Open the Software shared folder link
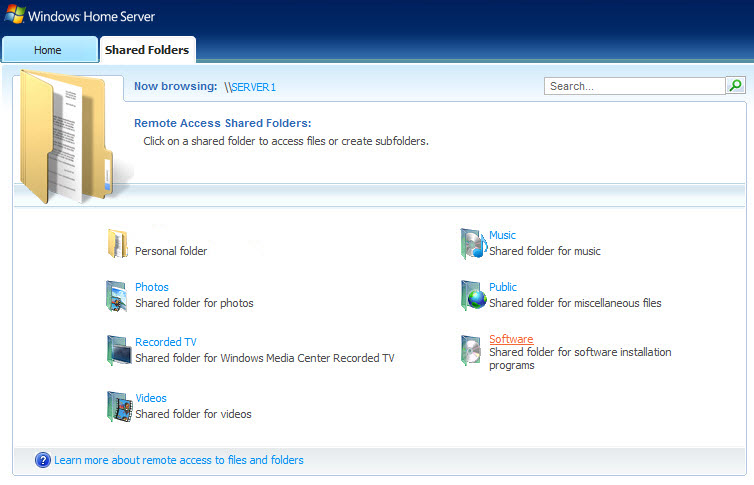Screen dimensions: 754x485 511,340
